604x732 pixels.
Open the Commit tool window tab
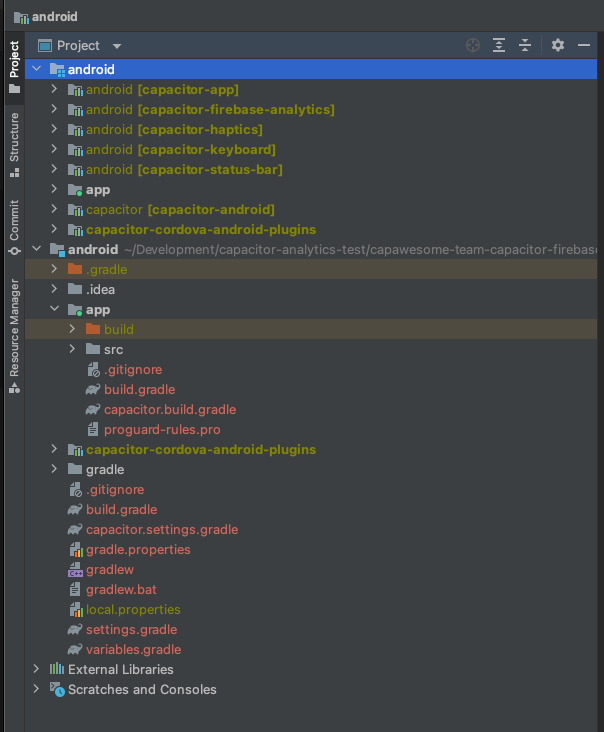pos(14,228)
